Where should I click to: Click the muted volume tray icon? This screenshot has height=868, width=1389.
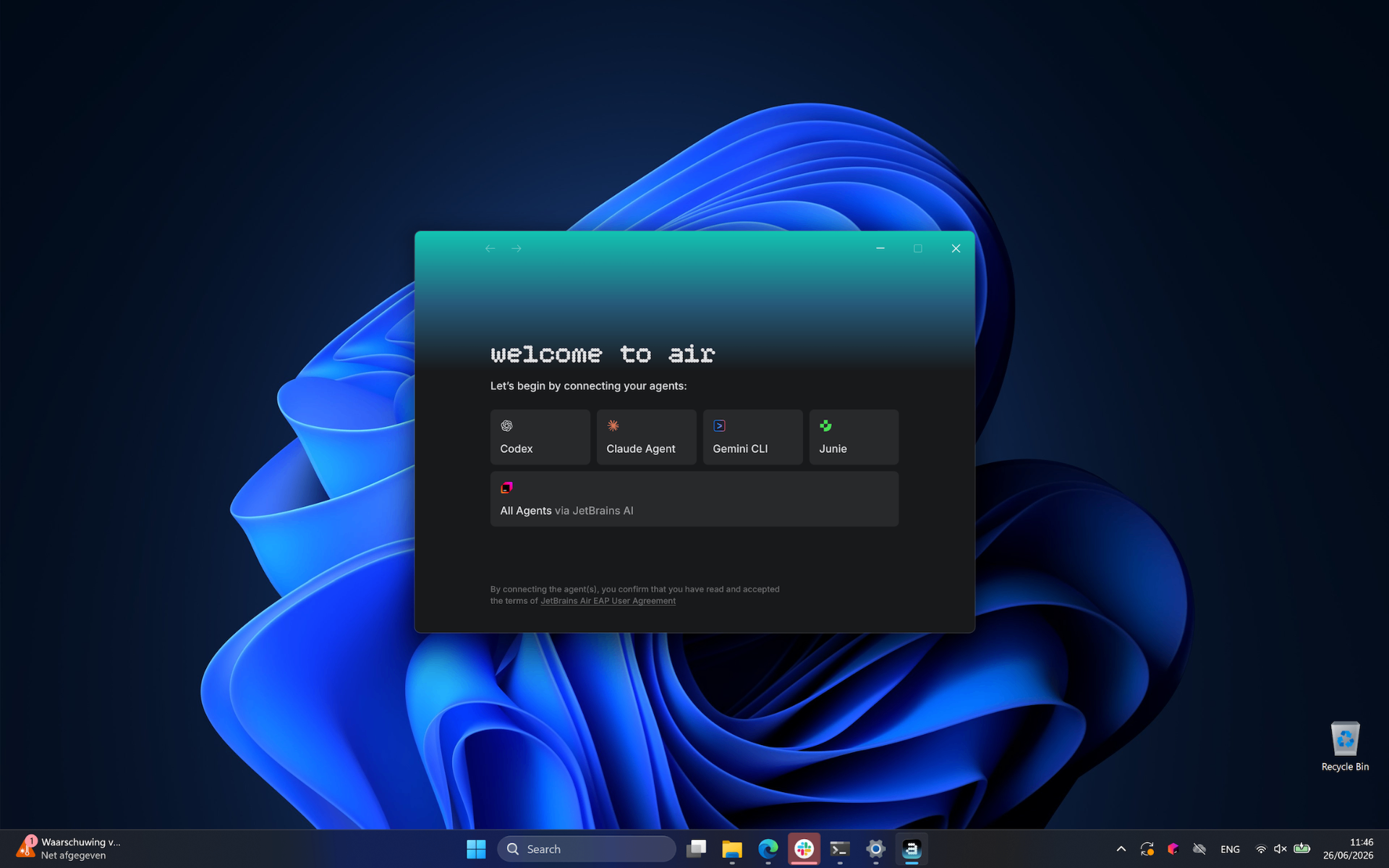pyautogui.click(x=1280, y=849)
